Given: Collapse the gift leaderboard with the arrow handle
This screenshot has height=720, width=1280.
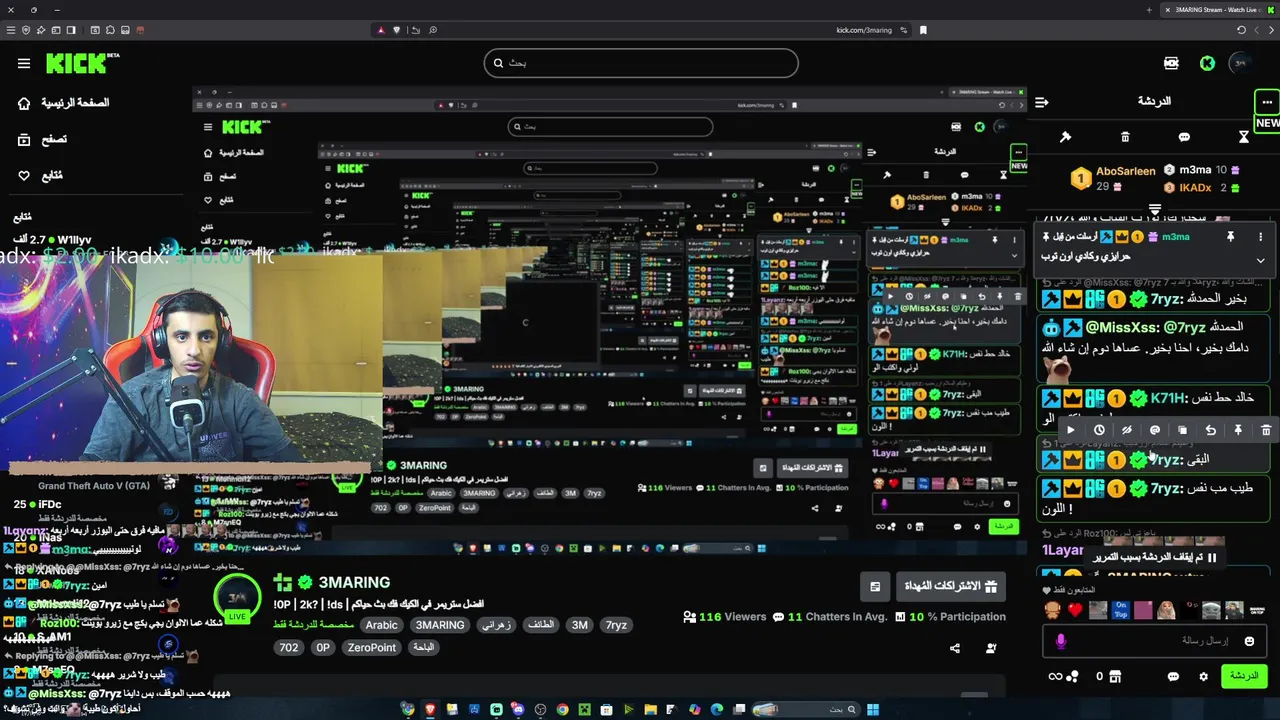Looking at the screenshot, I should [1155, 209].
